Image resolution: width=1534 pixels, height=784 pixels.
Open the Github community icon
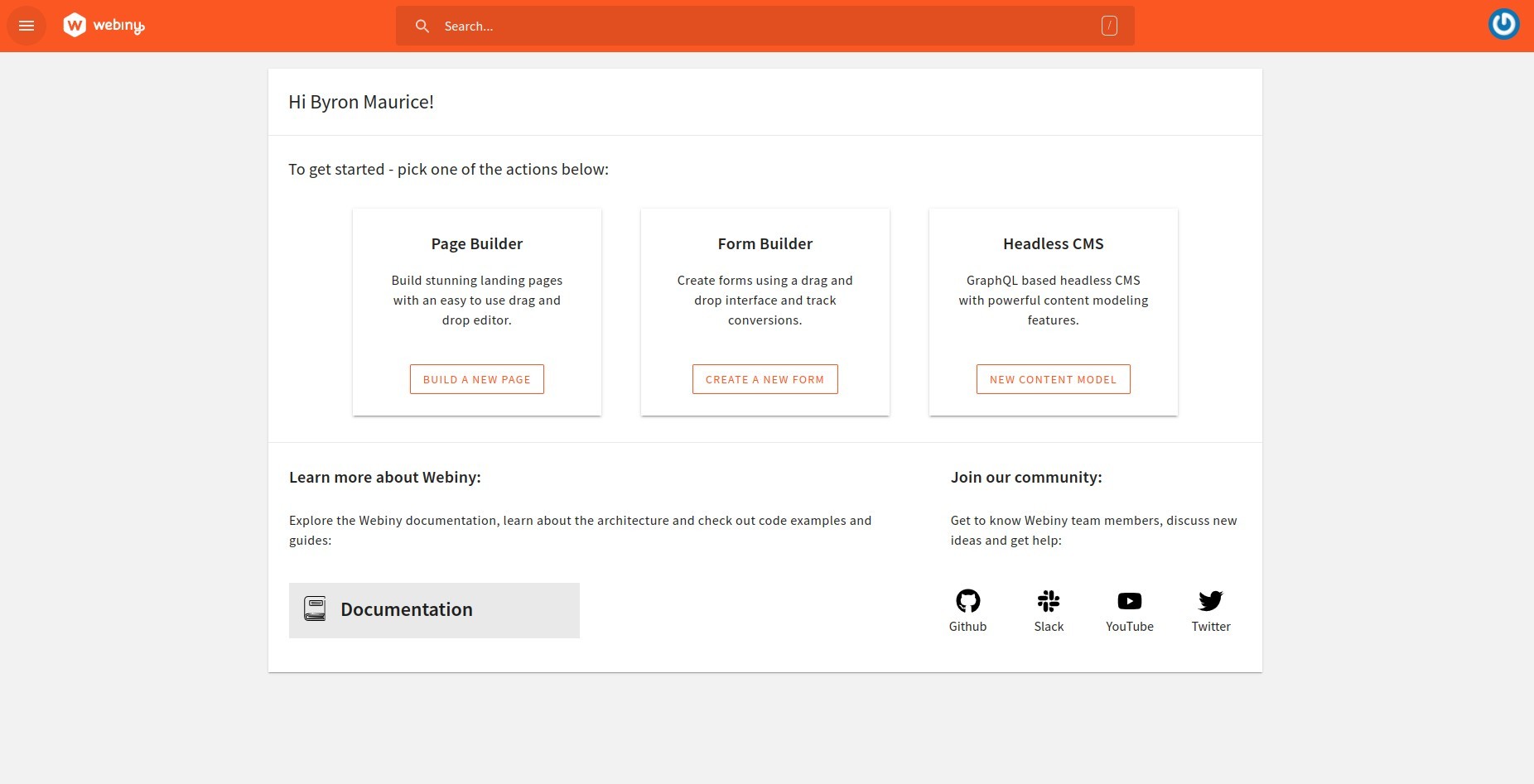pyautogui.click(x=967, y=600)
